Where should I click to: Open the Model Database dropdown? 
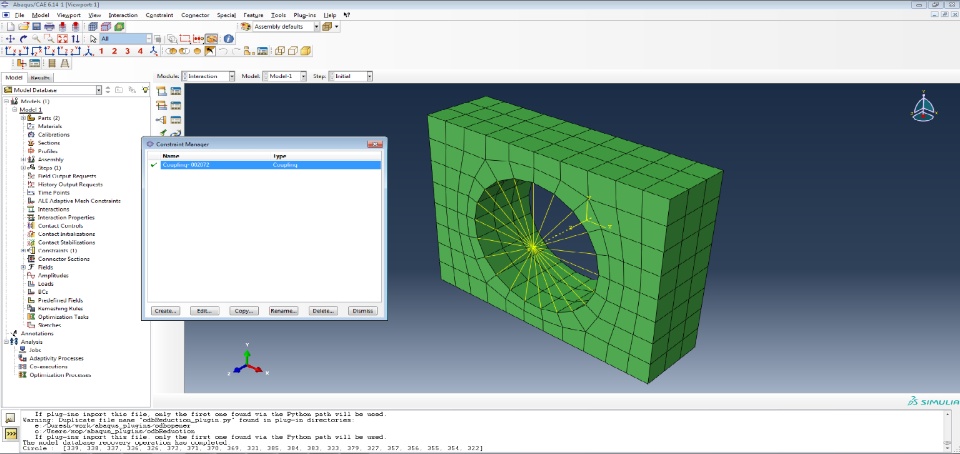coord(52,90)
